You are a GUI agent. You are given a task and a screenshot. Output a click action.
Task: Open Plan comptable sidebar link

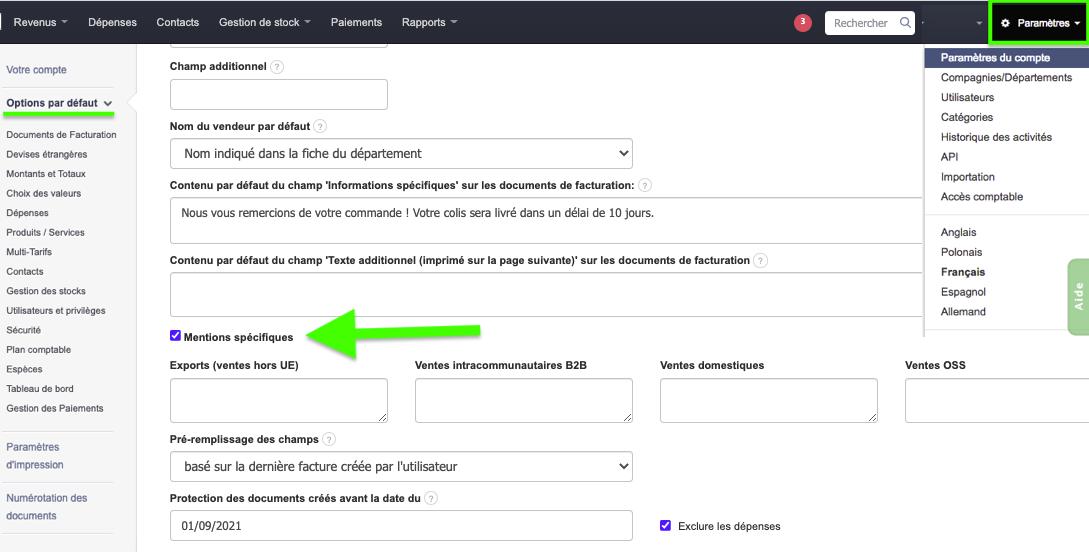click(x=38, y=349)
